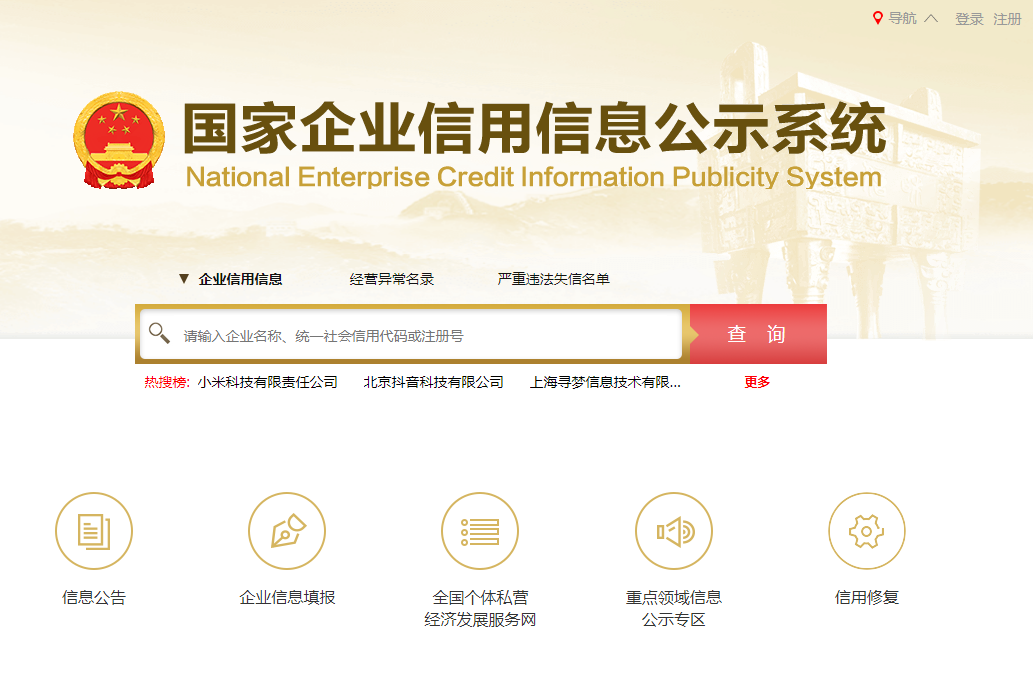Open the red 更多 more link
The height and width of the screenshot is (673, 1033).
pyautogui.click(x=757, y=383)
